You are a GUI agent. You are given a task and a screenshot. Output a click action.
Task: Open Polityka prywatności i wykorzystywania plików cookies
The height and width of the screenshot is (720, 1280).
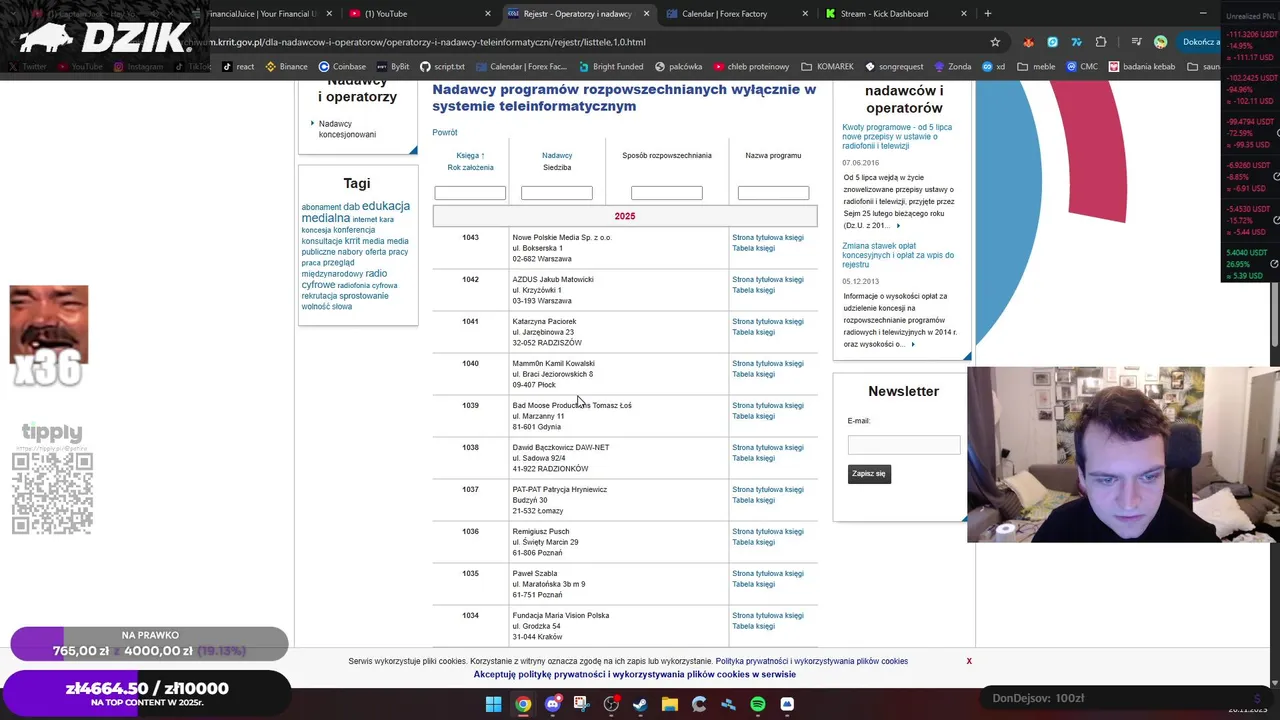[812, 661]
